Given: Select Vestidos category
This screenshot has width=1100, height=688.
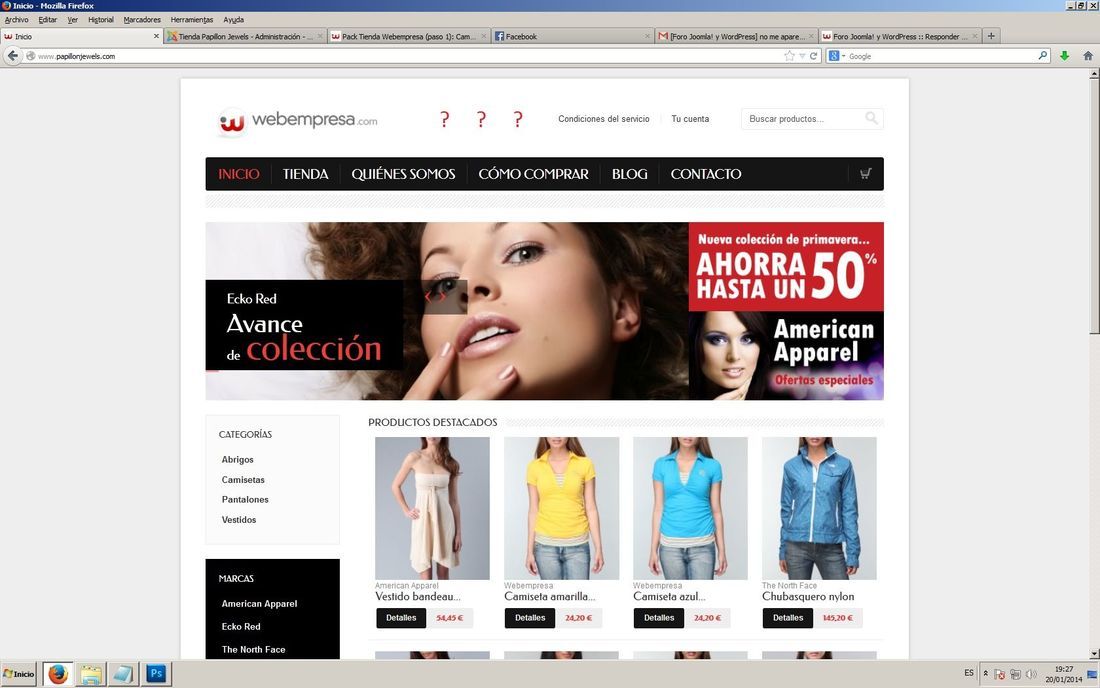Looking at the screenshot, I should point(239,520).
